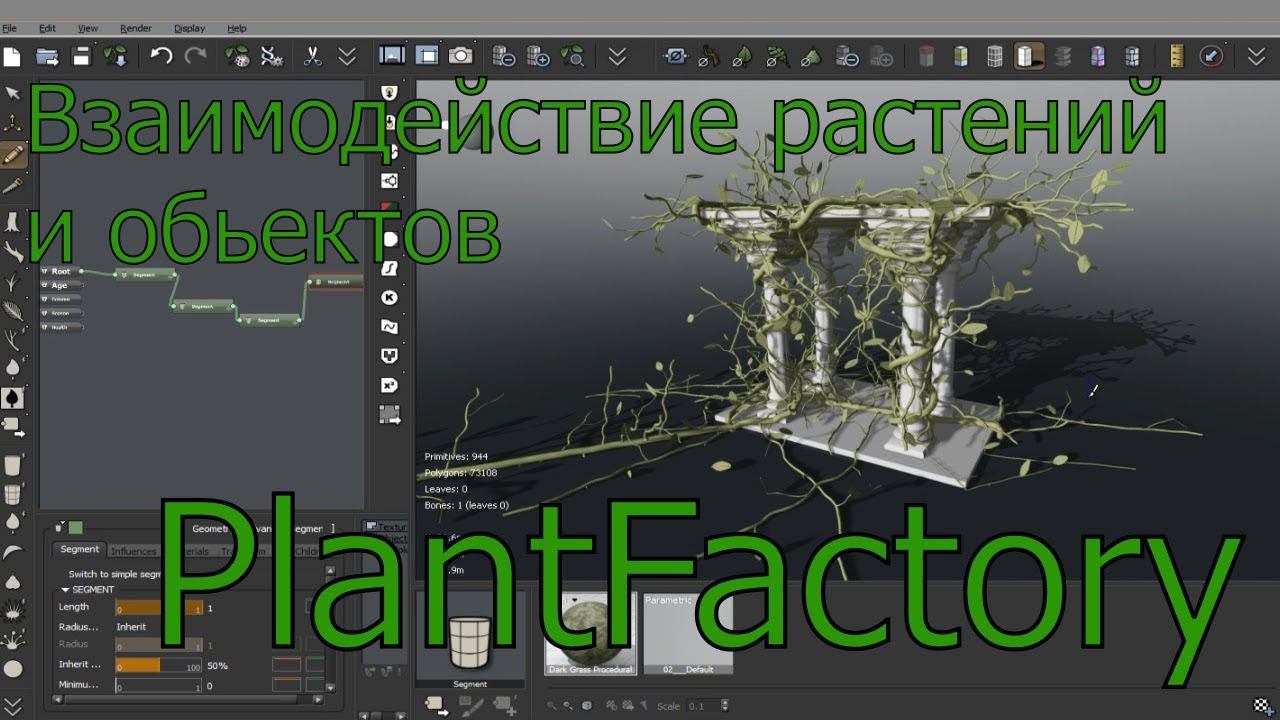1280x720 pixels.
Task: Add a trunk node
Action: click(13, 222)
